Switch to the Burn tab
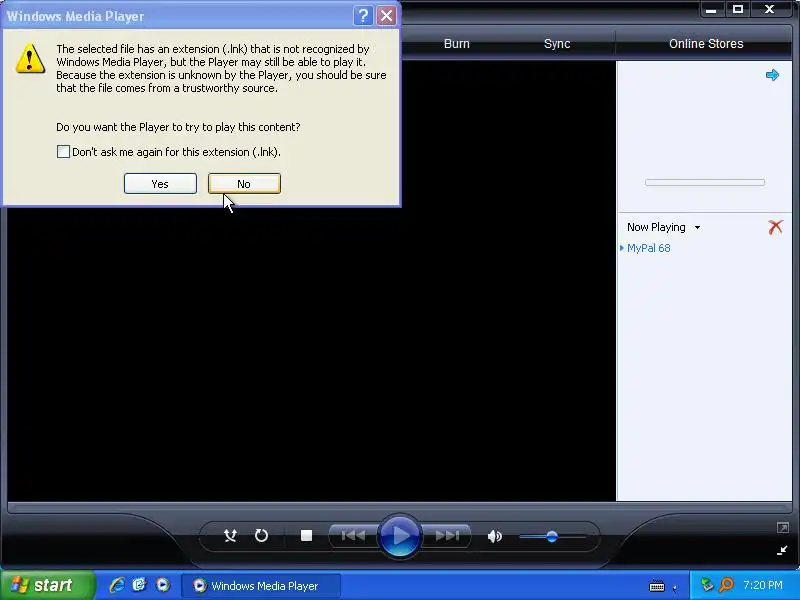The image size is (800, 600). pos(457,44)
